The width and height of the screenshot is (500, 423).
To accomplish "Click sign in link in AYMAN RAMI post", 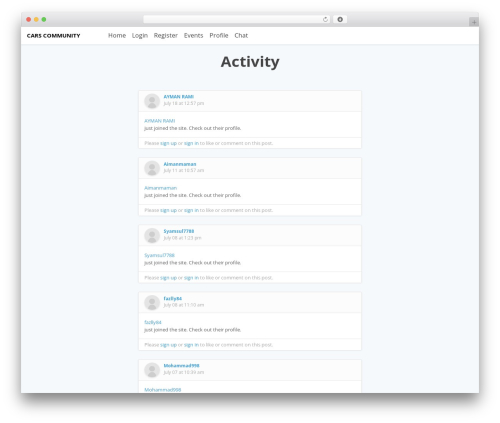I will pyautogui.click(x=191, y=143).
